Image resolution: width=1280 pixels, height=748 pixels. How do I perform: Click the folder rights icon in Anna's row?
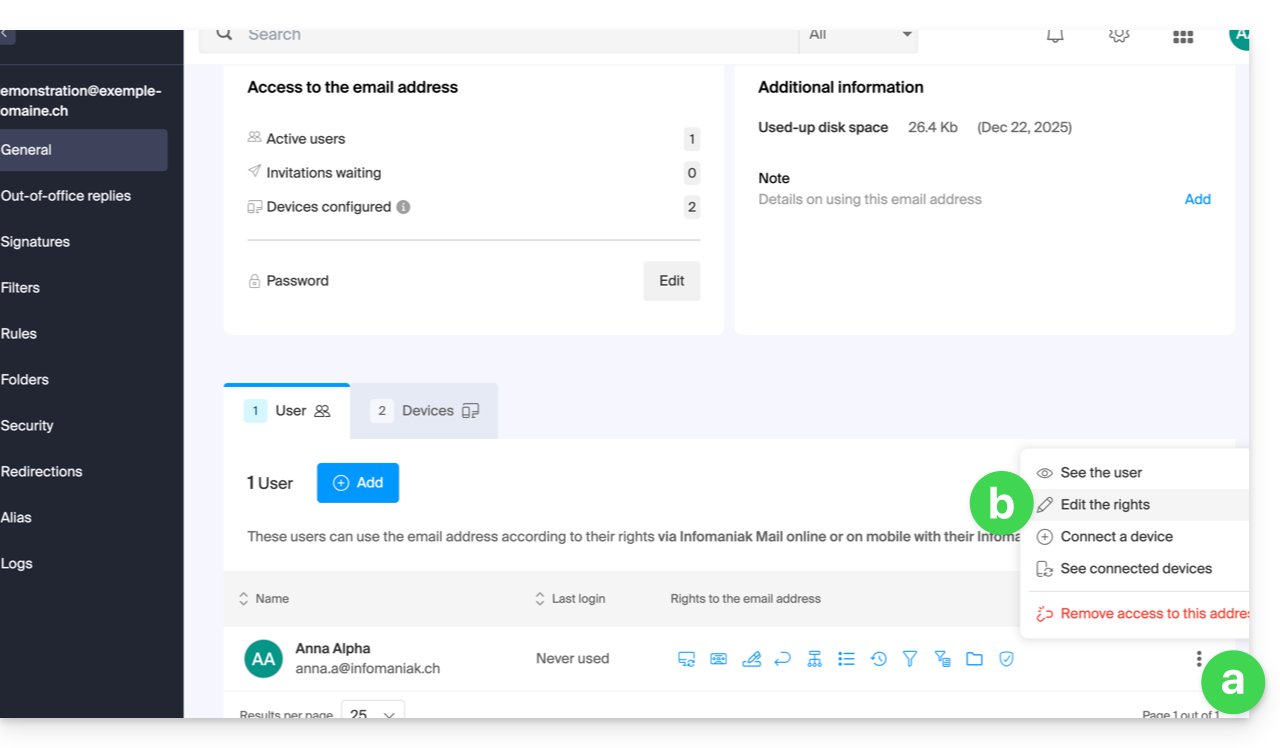point(974,659)
